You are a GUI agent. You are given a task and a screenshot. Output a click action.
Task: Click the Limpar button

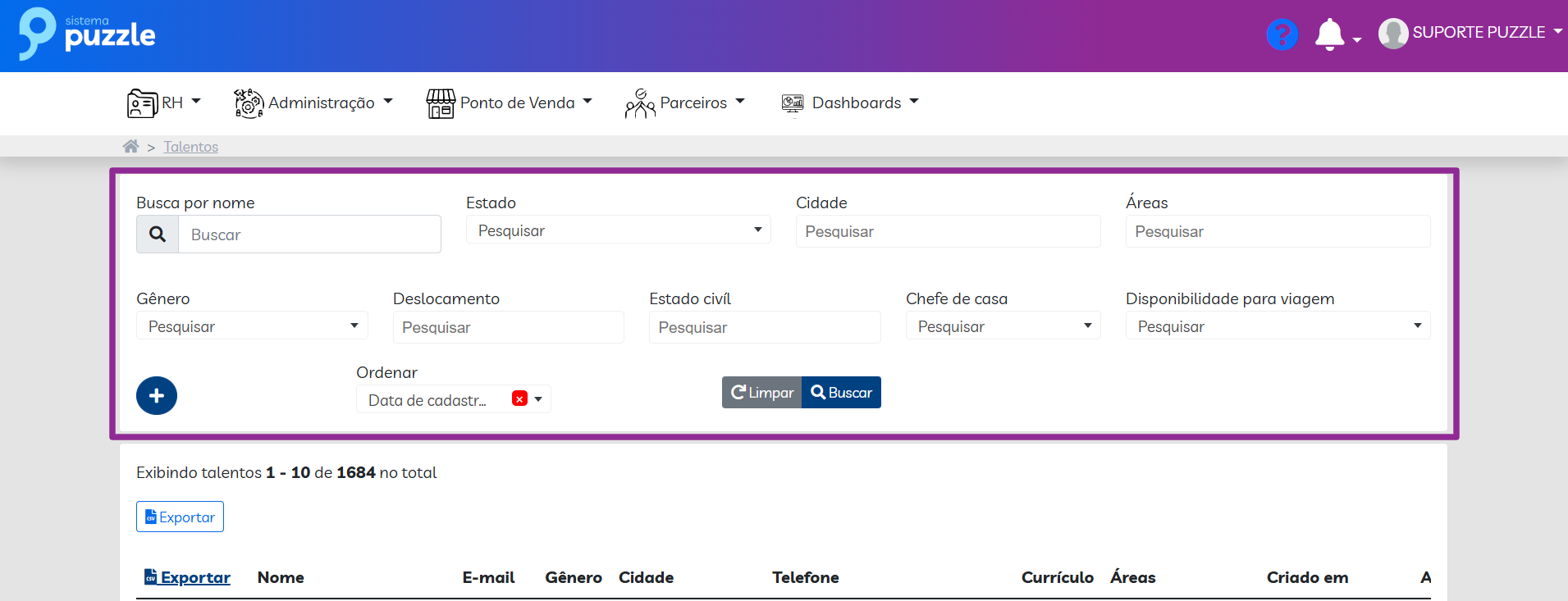762,393
